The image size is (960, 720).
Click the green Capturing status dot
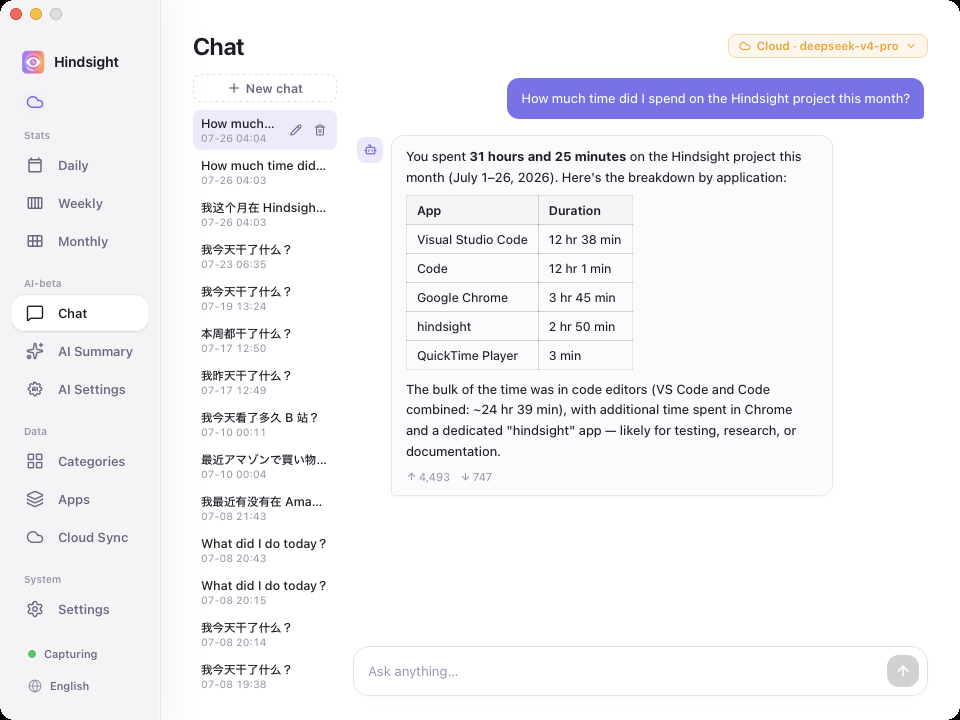point(32,654)
